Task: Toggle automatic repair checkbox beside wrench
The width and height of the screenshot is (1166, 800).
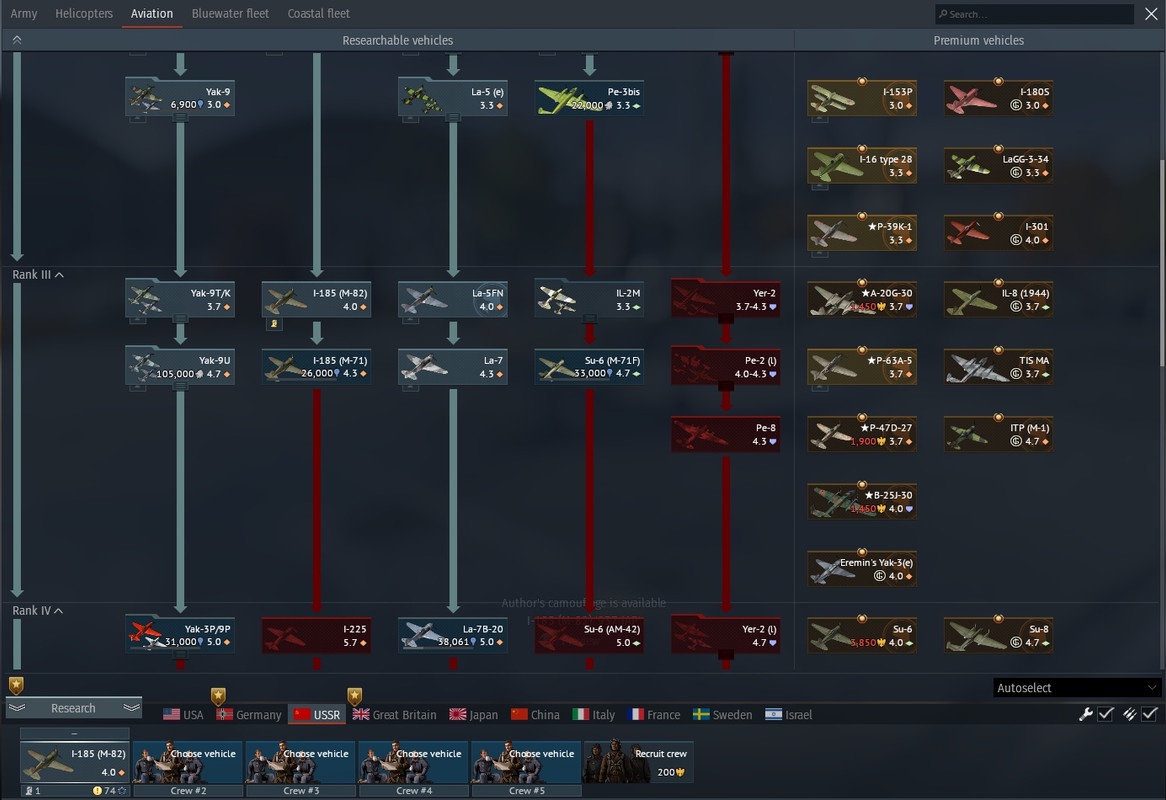Action: click(1106, 714)
